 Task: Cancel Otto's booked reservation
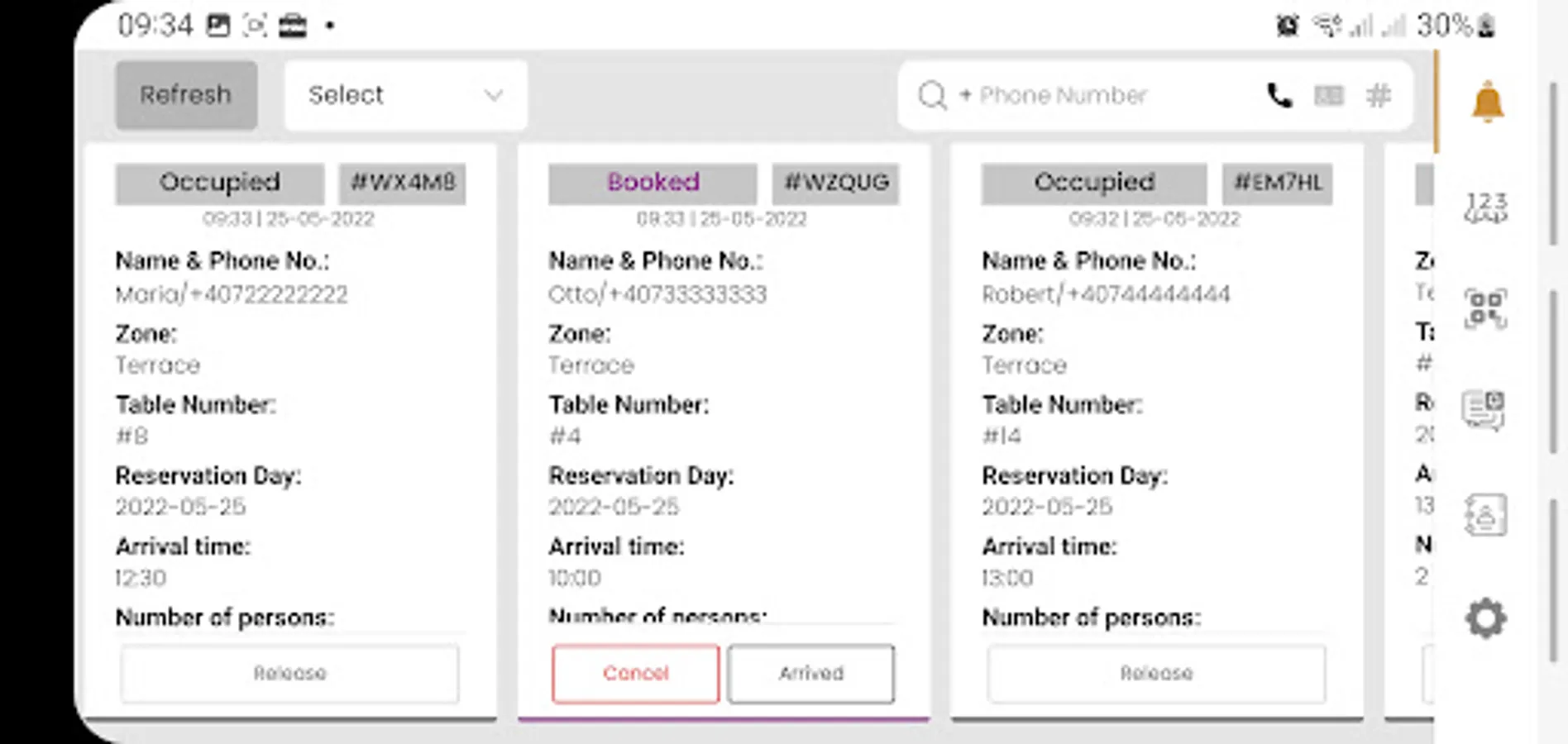pos(635,674)
